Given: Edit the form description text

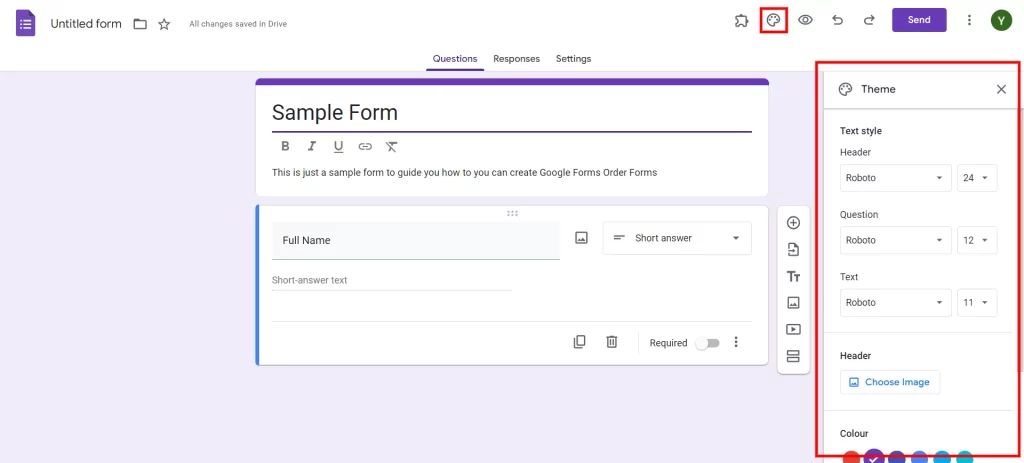Looking at the screenshot, I should 464,173.
